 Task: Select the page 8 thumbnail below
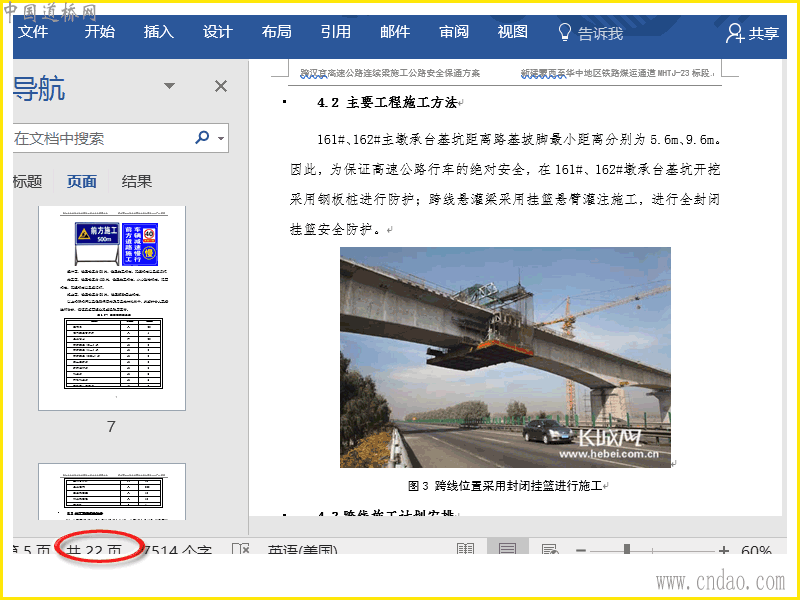[112, 492]
